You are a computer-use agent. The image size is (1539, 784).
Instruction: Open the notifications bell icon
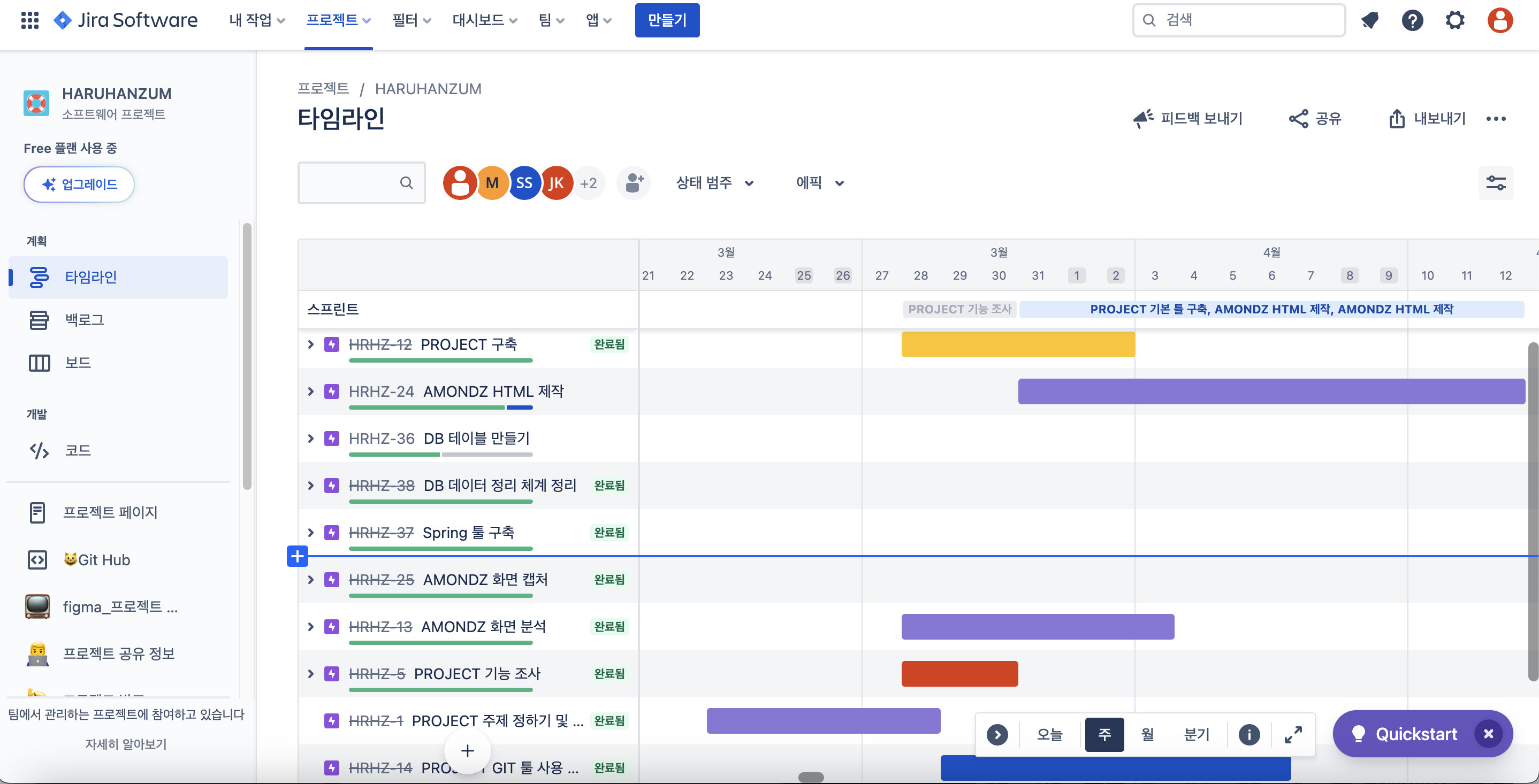coord(1369,20)
